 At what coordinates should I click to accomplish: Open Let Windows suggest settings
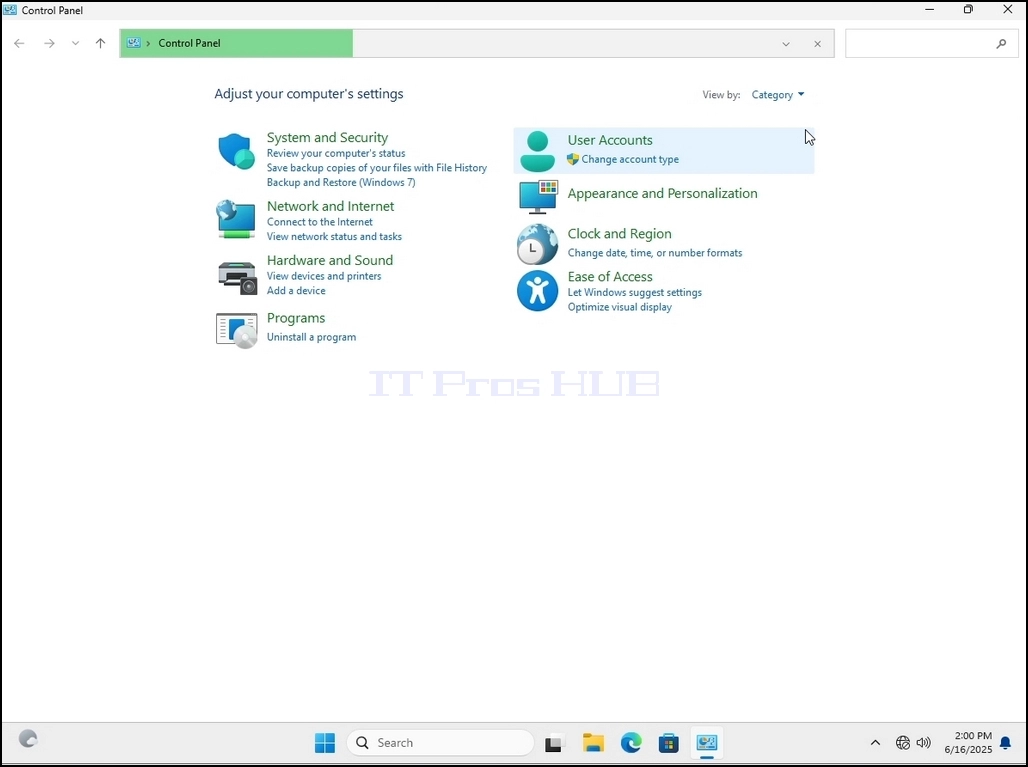pyautogui.click(x=635, y=292)
